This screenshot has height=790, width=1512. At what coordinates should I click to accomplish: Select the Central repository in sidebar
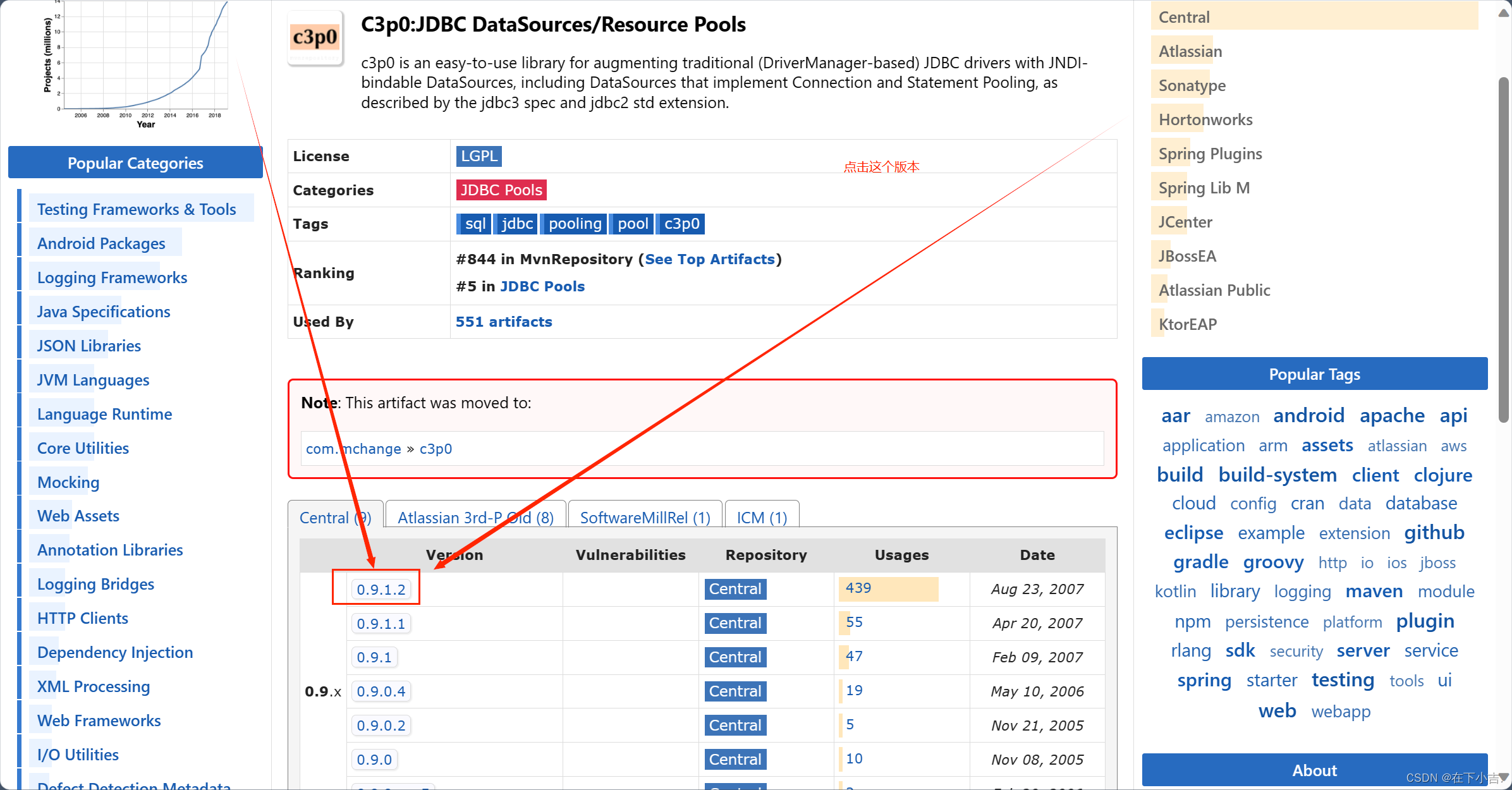coord(1184,17)
